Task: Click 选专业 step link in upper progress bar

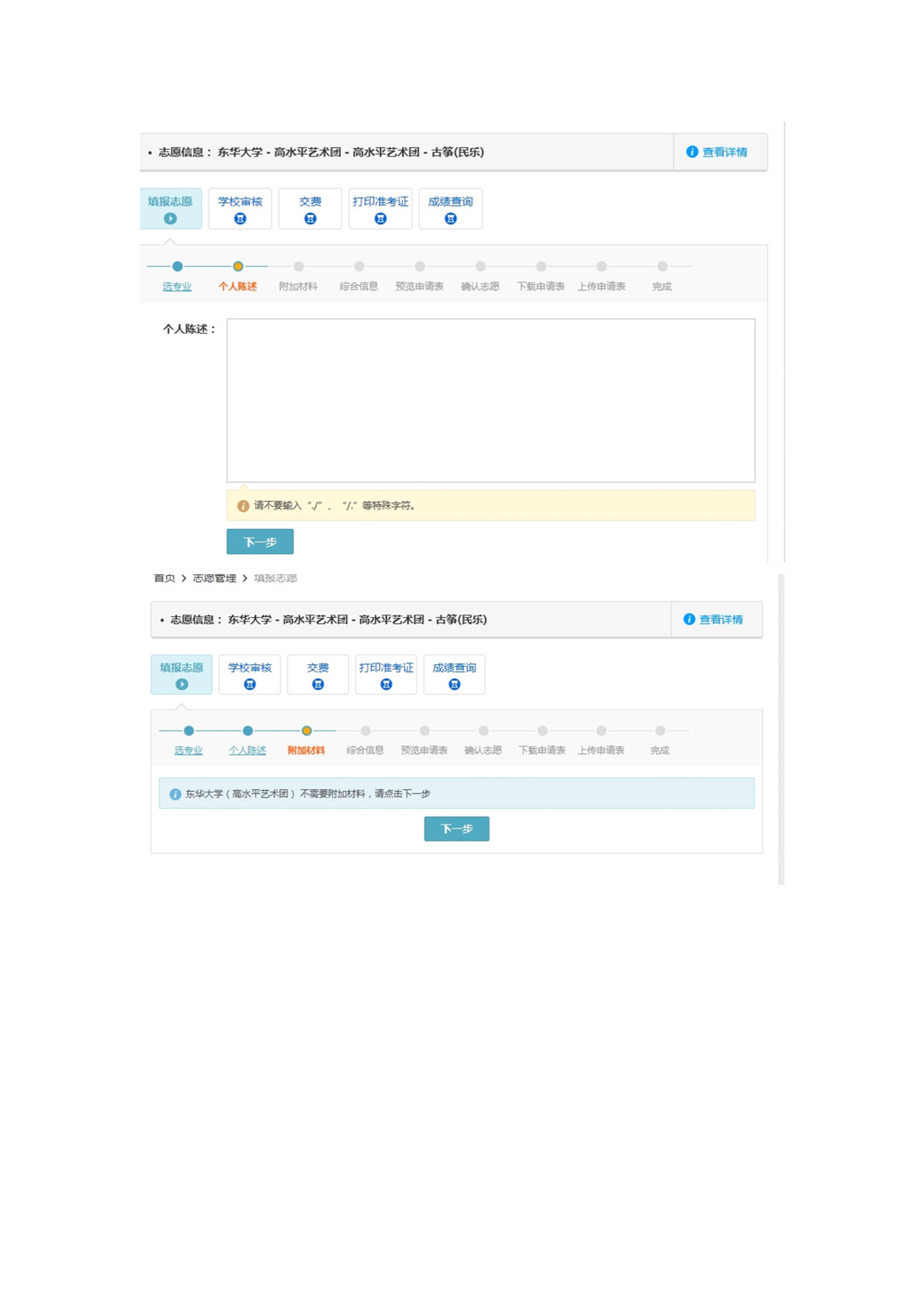Action: (x=177, y=287)
